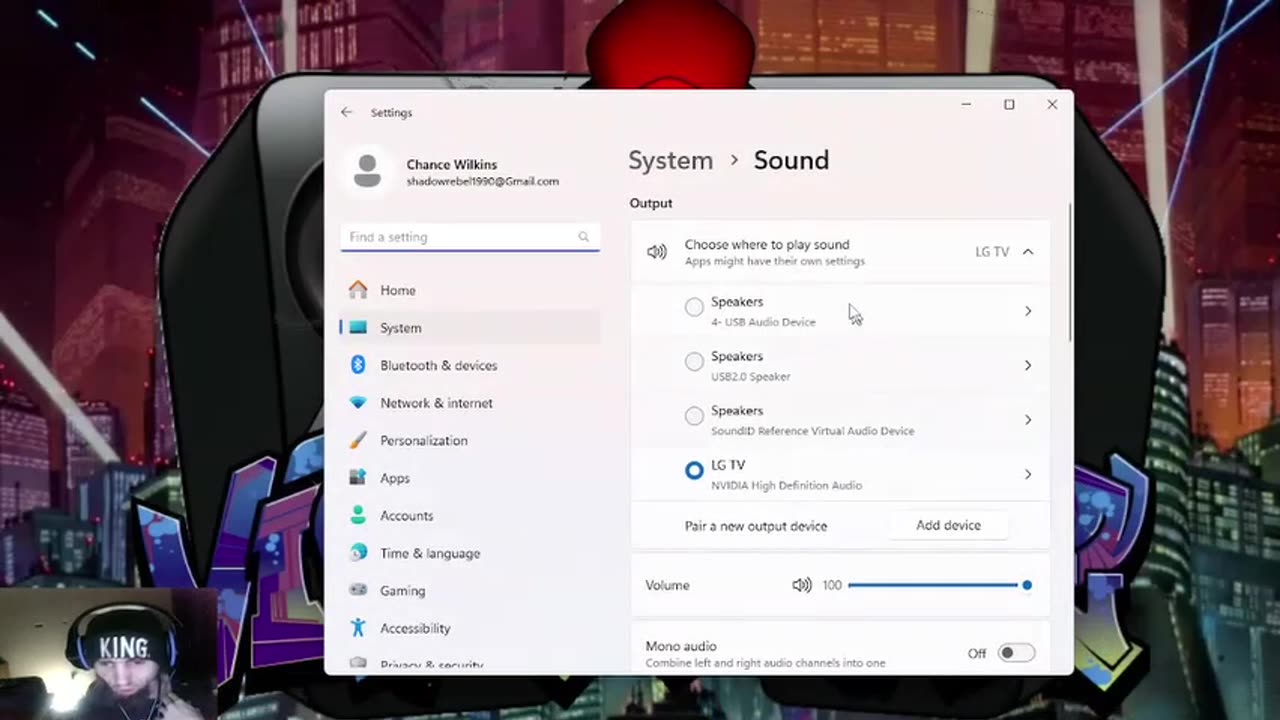Open properties chevron for 4- USB Audio Device
Viewport: 1280px width, 720px height.
coord(1028,311)
